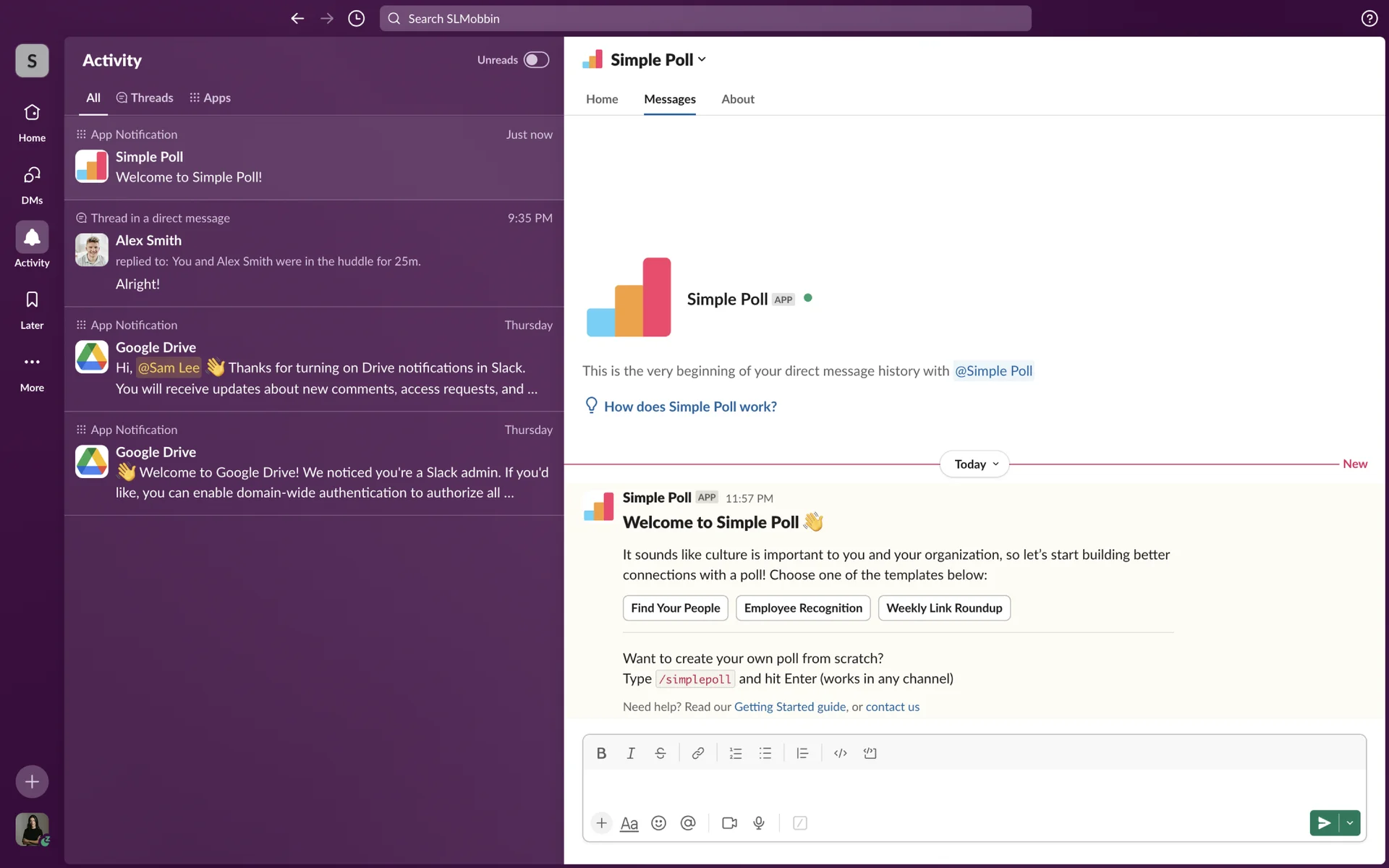Toggle the Unreads switch
The height and width of the screenshot is (868, 1389).
(536, 60)
